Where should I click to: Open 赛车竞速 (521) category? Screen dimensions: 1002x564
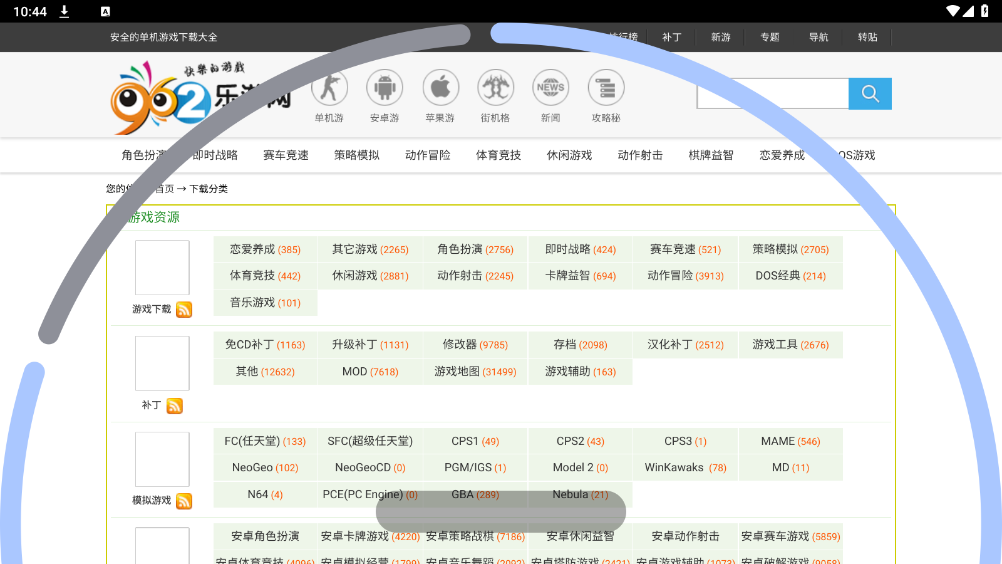(685, 250)
